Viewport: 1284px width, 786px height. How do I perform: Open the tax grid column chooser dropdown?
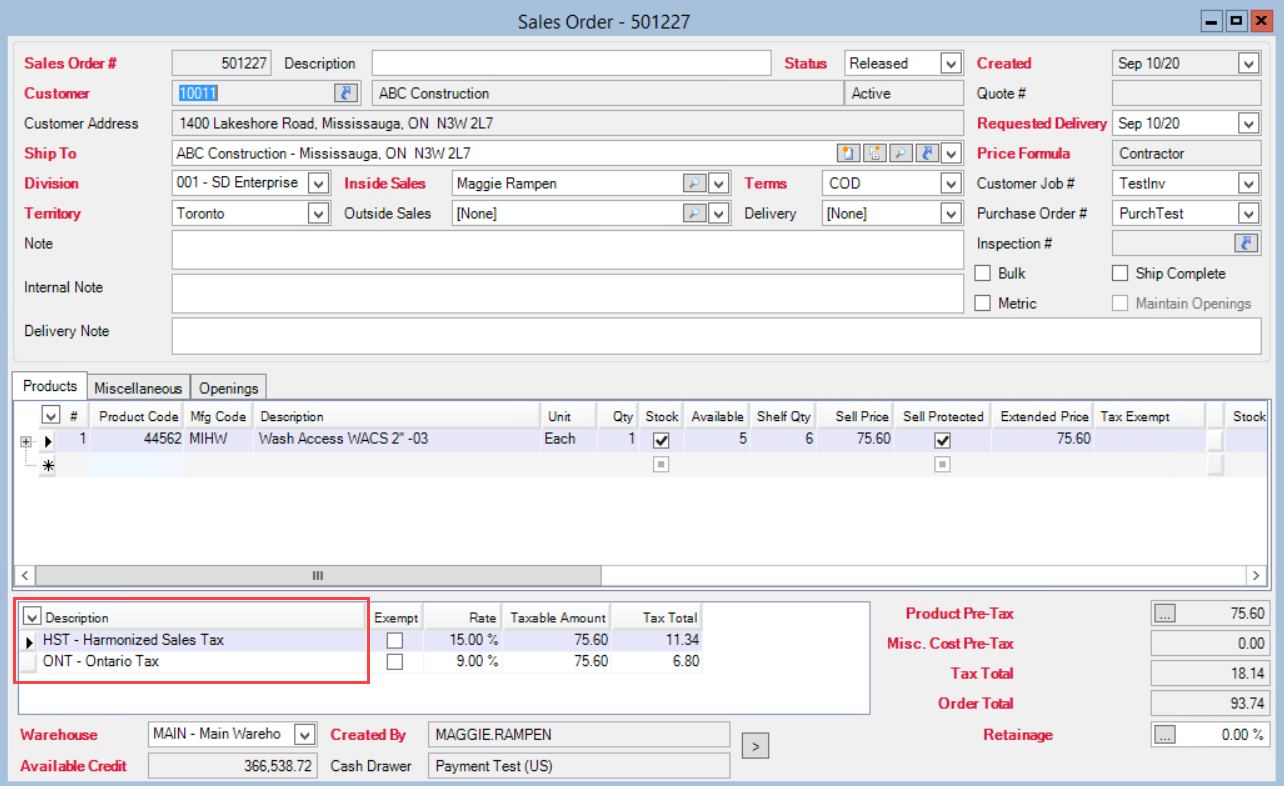point(31,617)
